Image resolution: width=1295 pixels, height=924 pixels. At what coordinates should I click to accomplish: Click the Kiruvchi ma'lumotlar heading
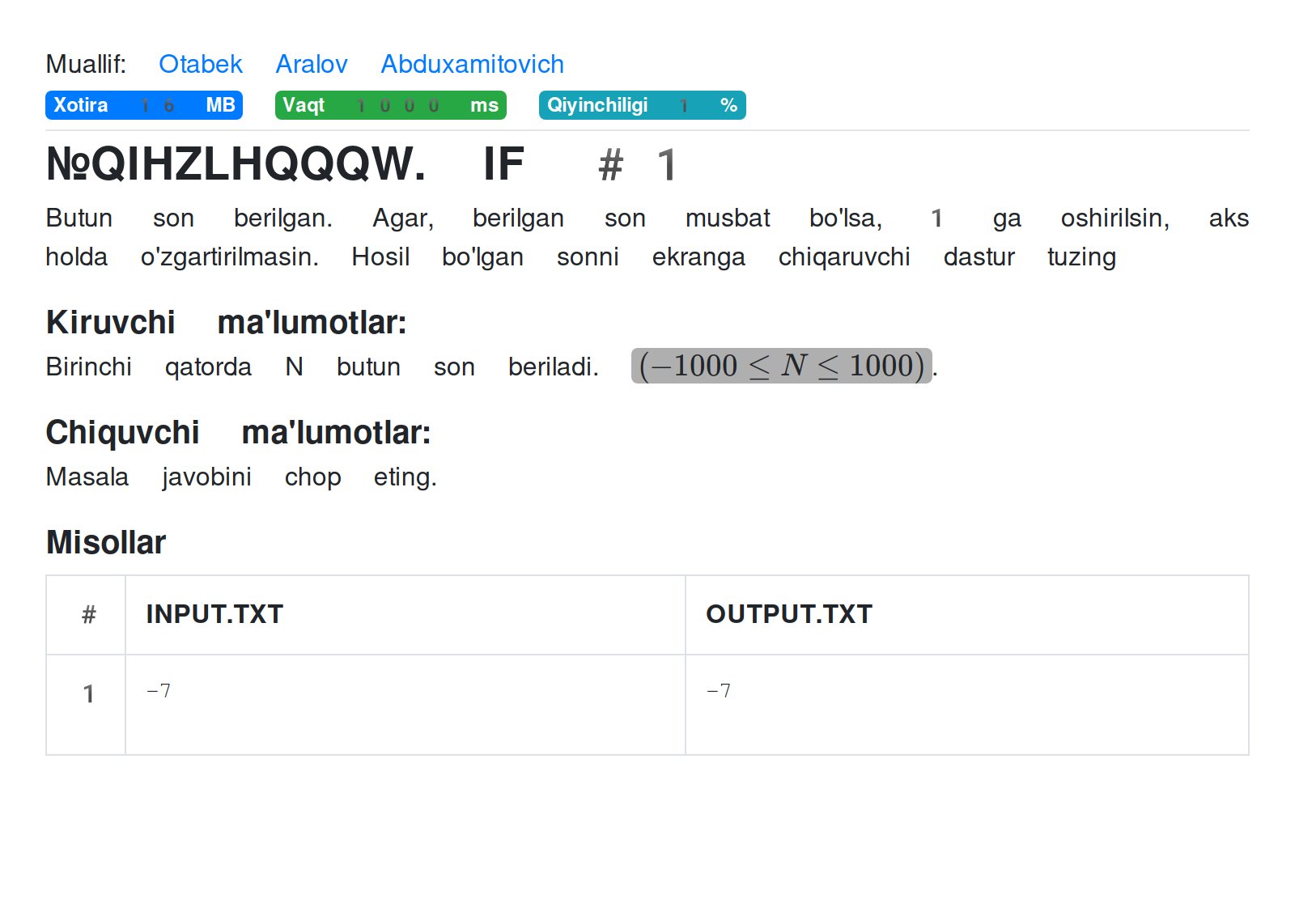[x=226, y=322]
